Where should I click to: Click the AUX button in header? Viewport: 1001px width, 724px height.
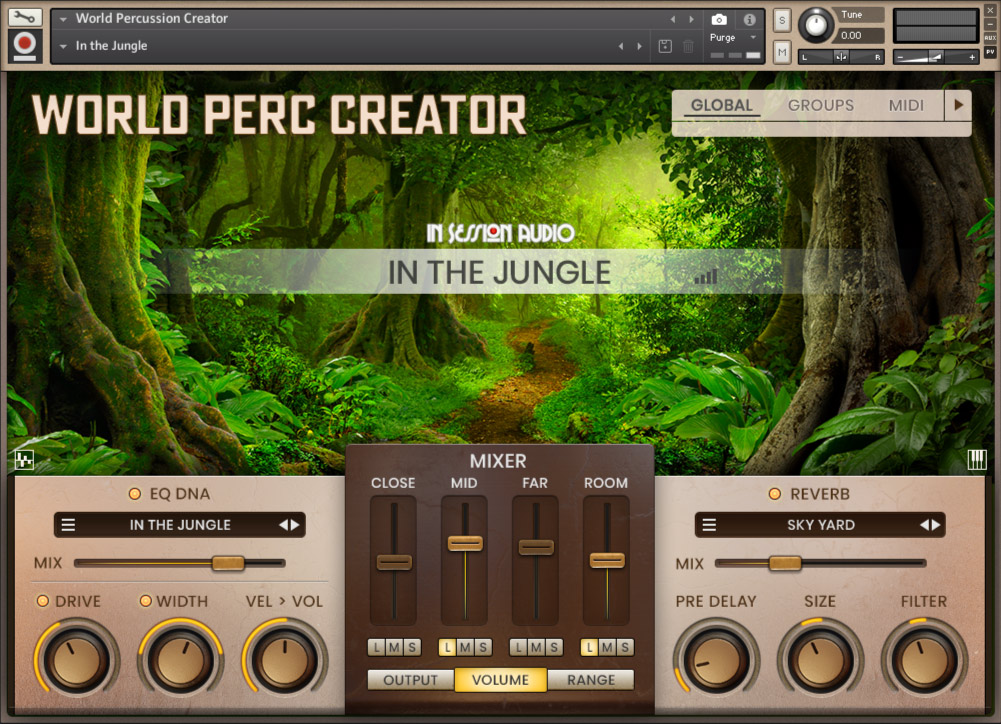tap(990, 38)
